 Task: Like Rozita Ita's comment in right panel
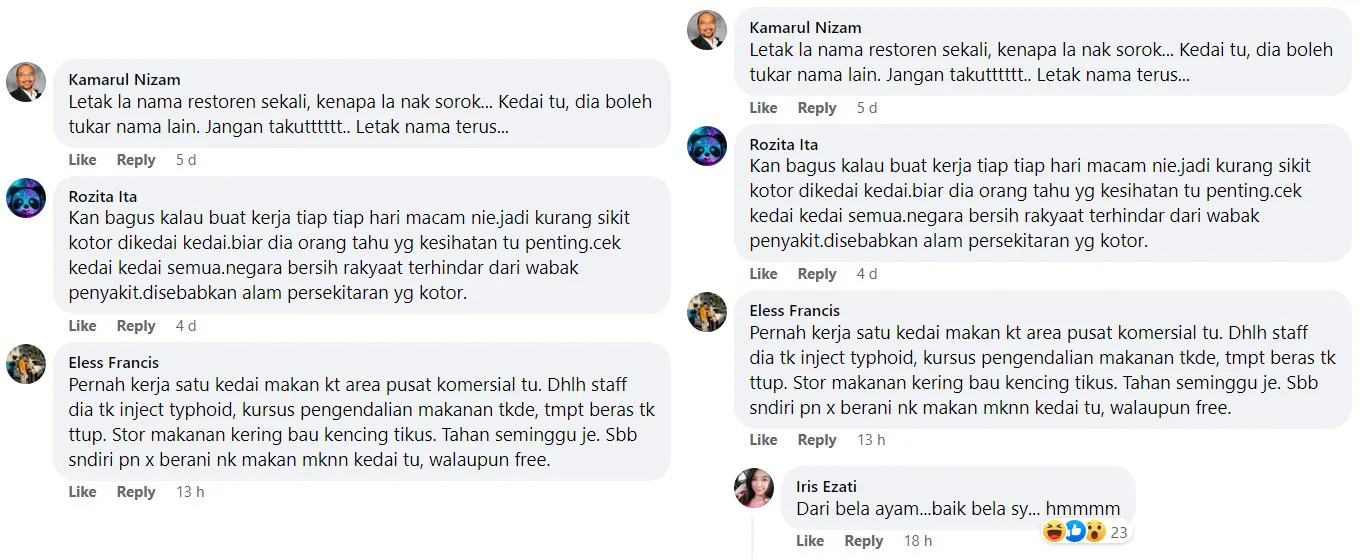click(763, 274)
